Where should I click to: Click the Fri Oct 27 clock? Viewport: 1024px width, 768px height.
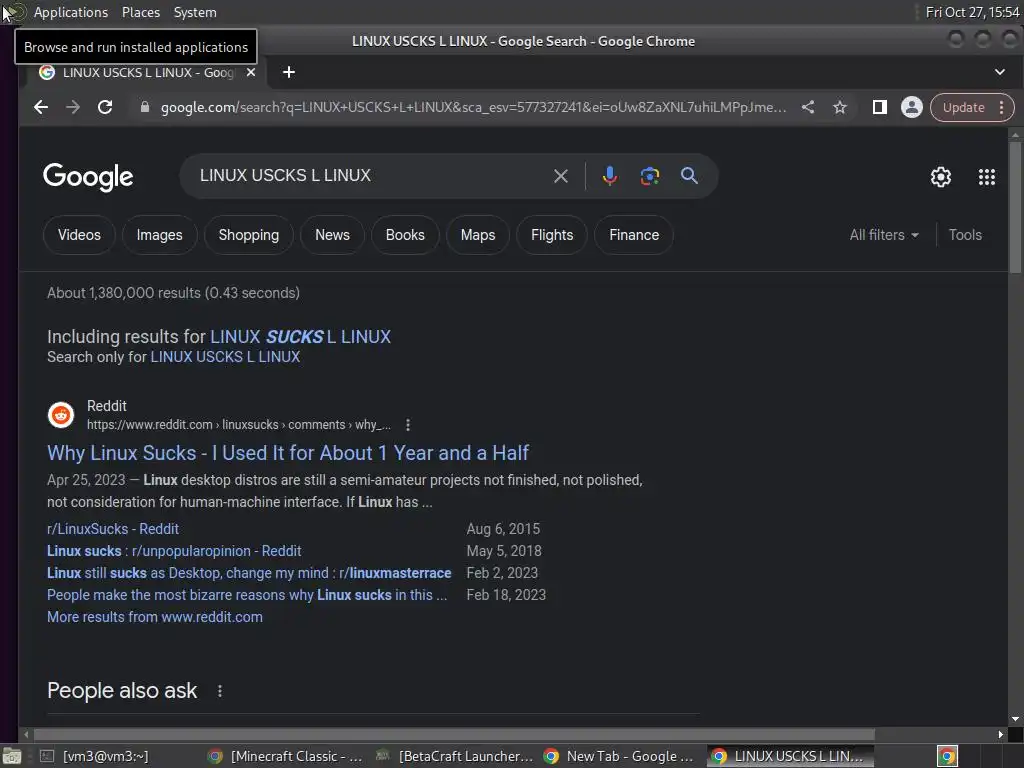[x=972, y=12]
